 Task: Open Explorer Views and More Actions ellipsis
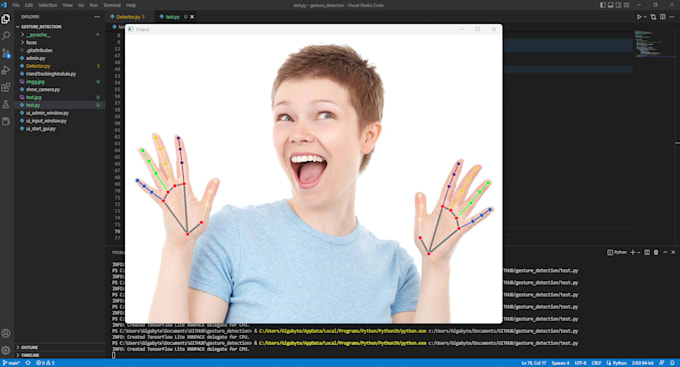97,17
